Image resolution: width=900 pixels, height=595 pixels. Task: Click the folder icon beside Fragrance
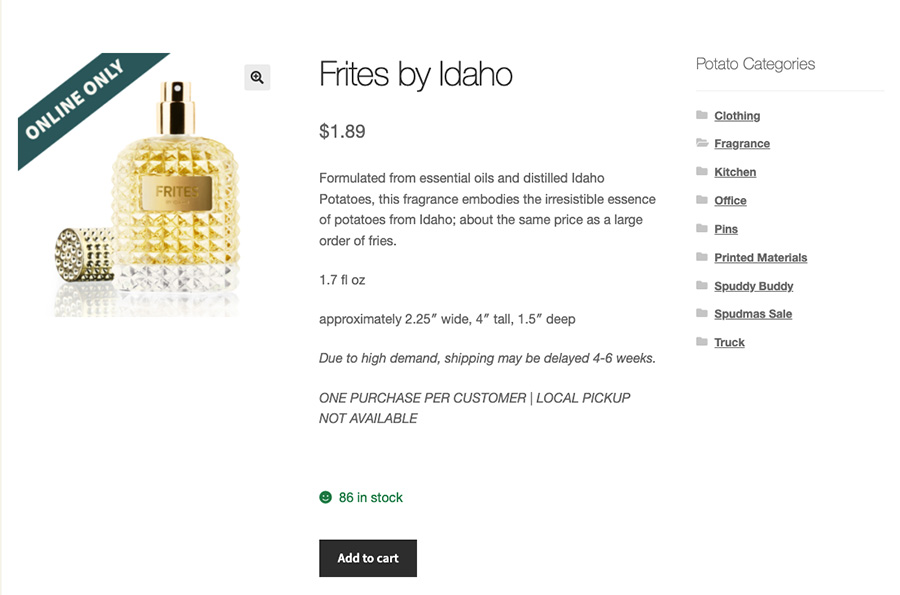coord(701,143)
